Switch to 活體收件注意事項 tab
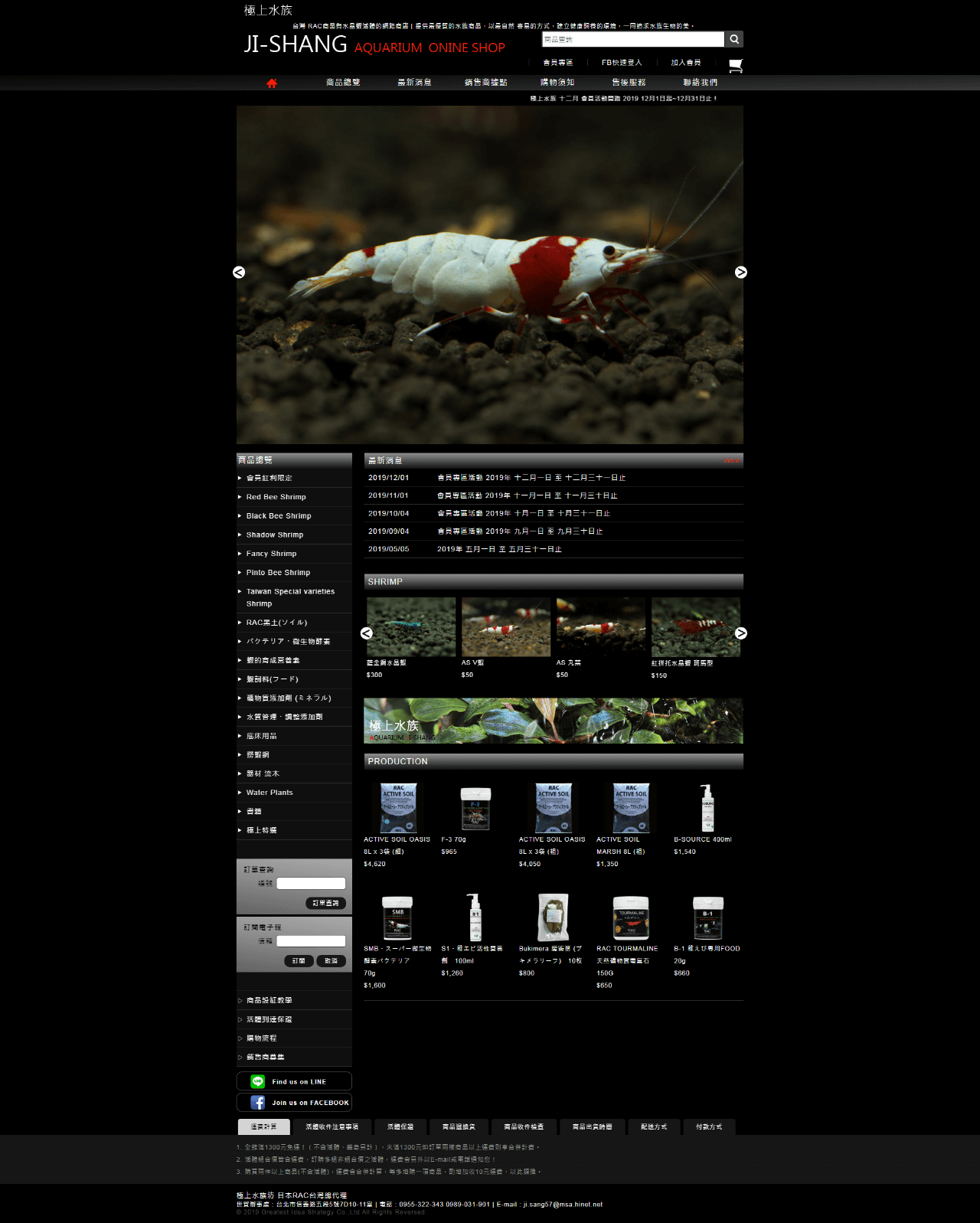The image size is (980, 1223). pos(332,1127)
